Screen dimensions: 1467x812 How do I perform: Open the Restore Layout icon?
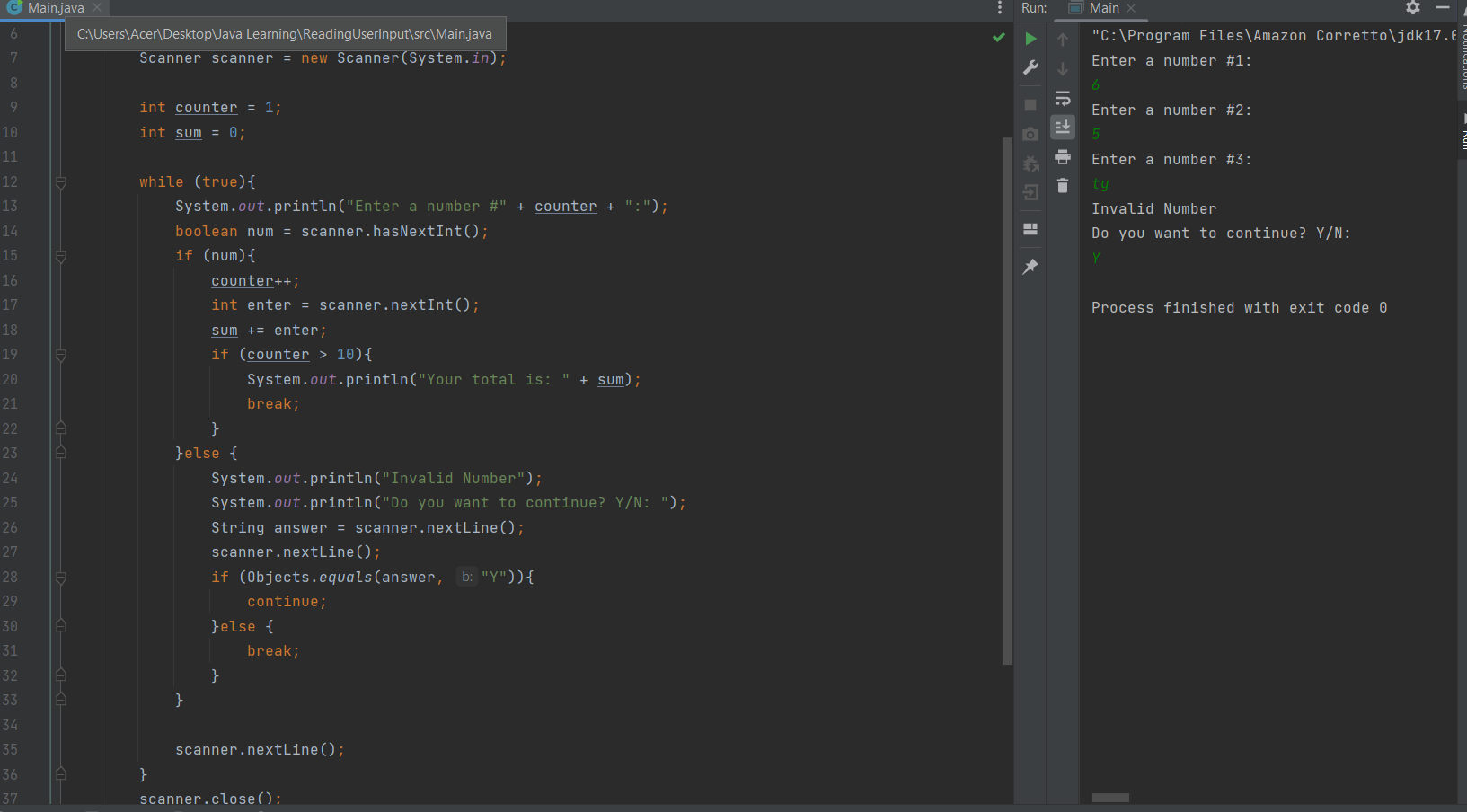point(1030,229)
